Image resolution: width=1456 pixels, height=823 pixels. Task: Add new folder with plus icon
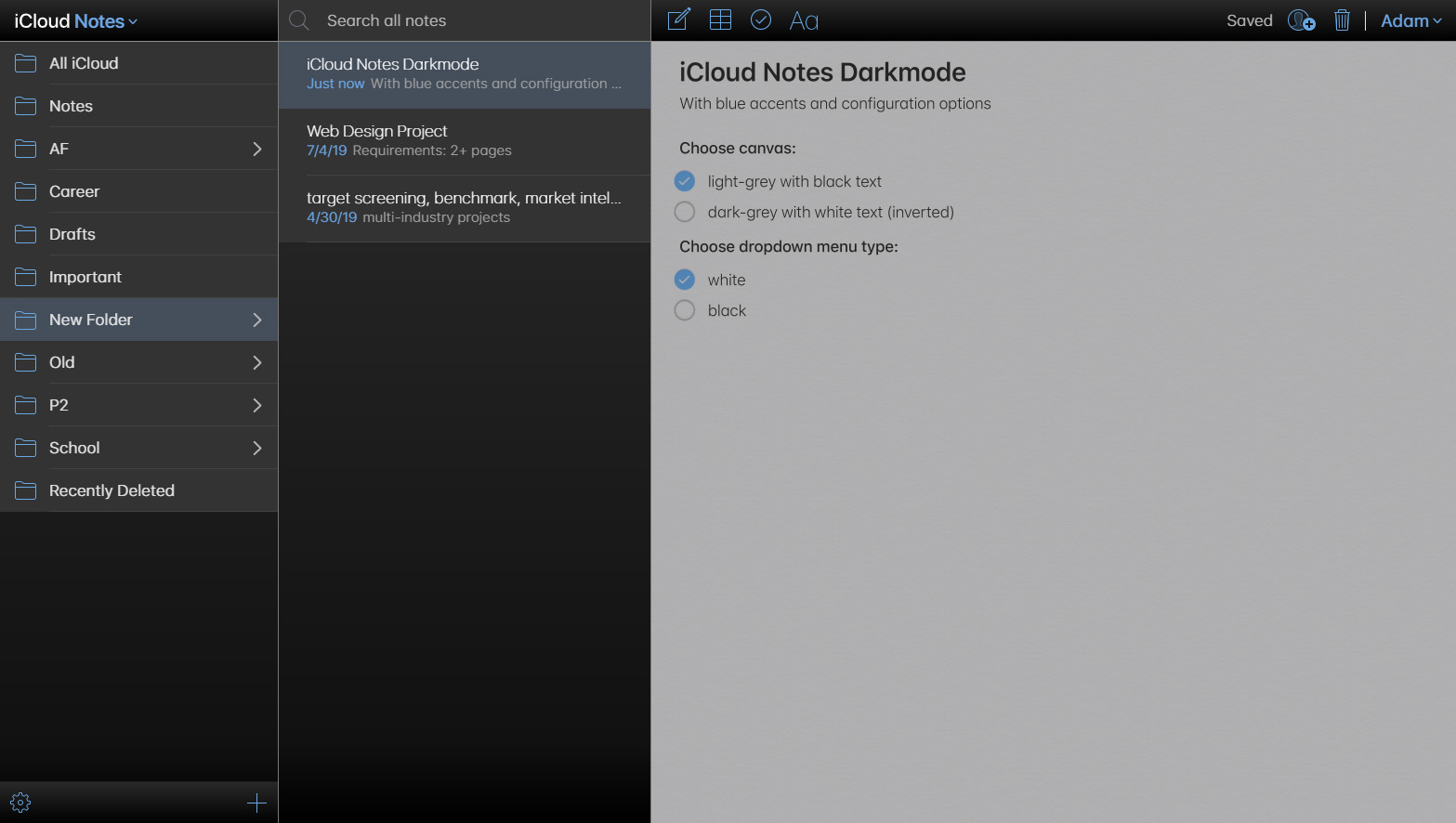click(x=257, y=803)
